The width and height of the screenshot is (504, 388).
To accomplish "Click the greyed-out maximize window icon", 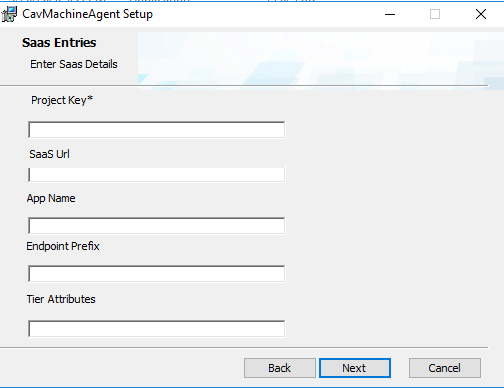I will coord(435,14).
